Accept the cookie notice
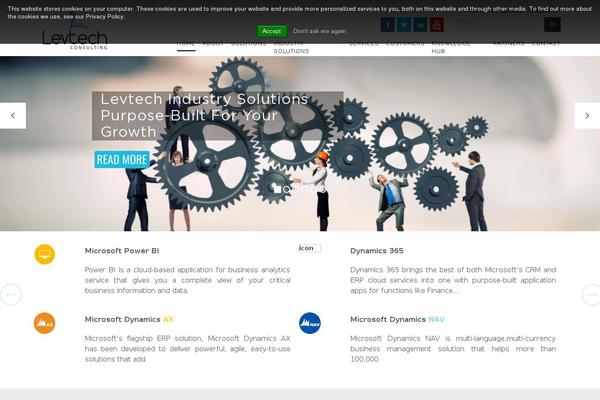Screen dimensions: 600x400 (272, 31)
